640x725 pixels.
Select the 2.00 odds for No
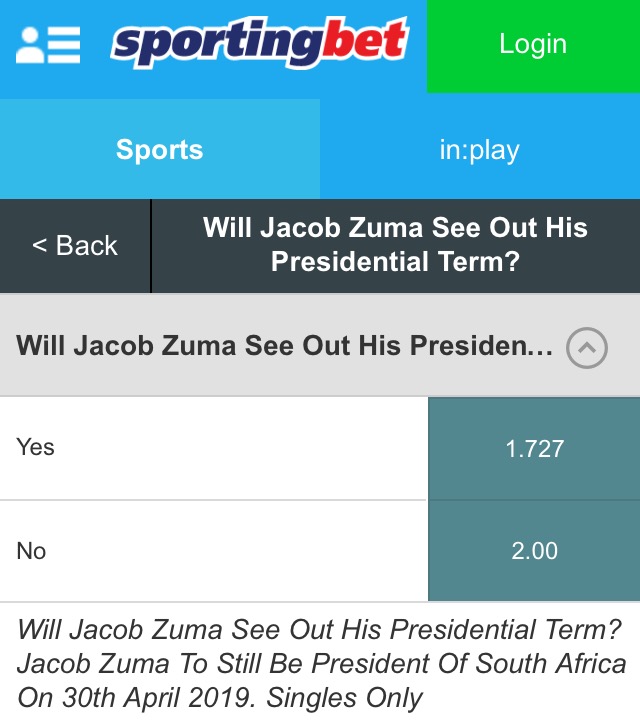(x=534, y=551)
